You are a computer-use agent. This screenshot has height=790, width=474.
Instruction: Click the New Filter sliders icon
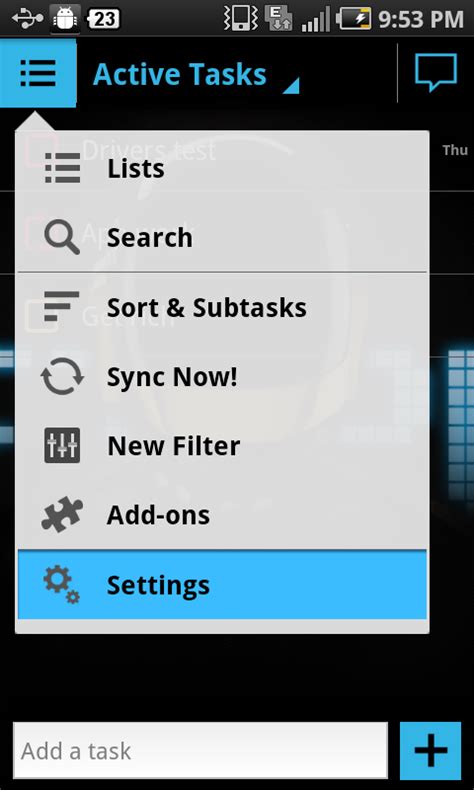point(62,445)
